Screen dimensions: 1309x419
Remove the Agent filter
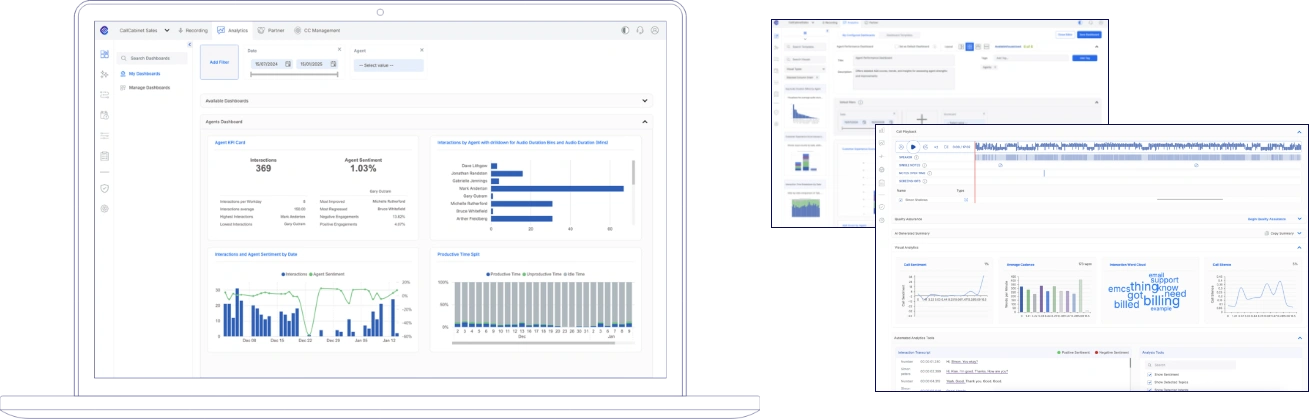pyautogui.click(x=421, y=49)
